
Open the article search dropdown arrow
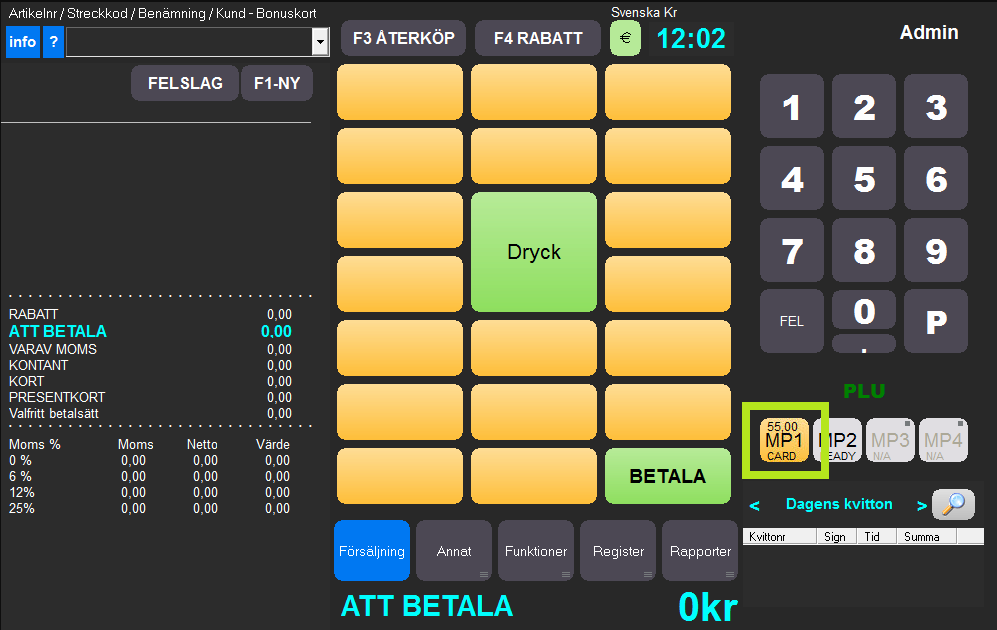click(320, 42)
